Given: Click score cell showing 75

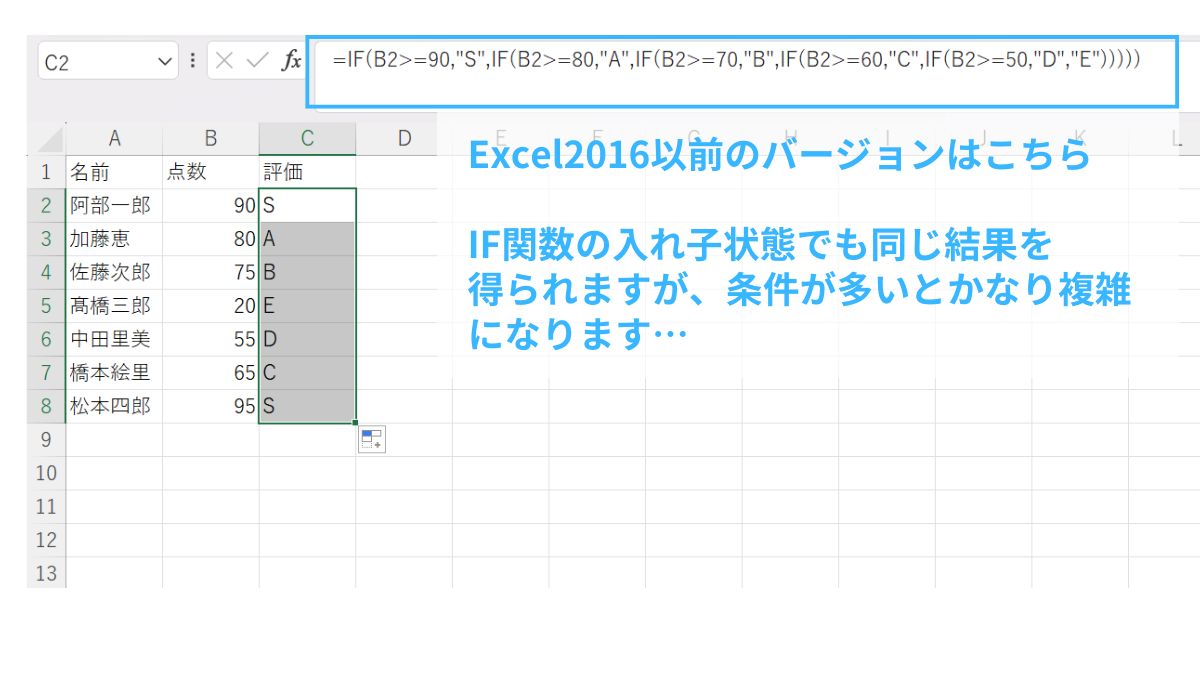Looking at the screenshot, I should click(211, 273).
